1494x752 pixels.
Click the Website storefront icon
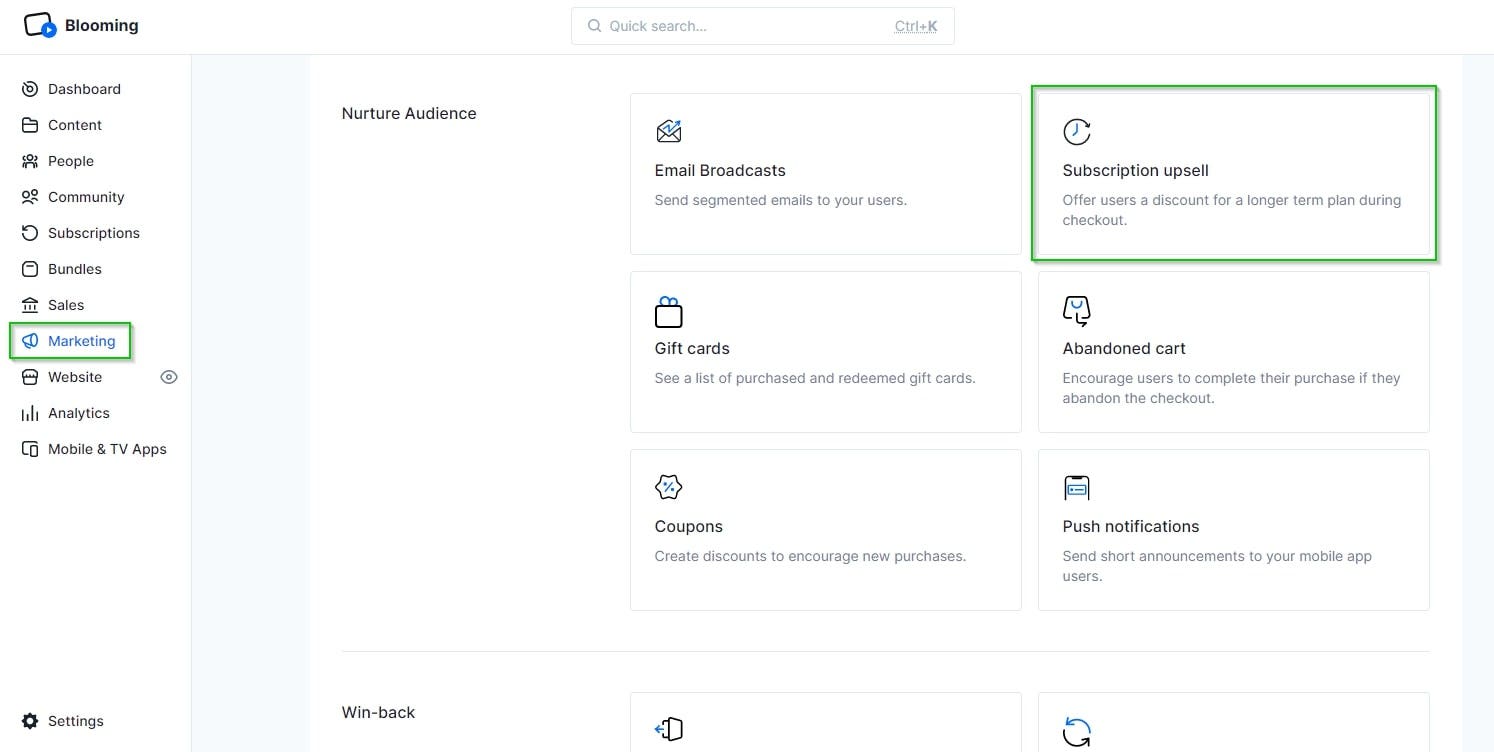(30, 377)
